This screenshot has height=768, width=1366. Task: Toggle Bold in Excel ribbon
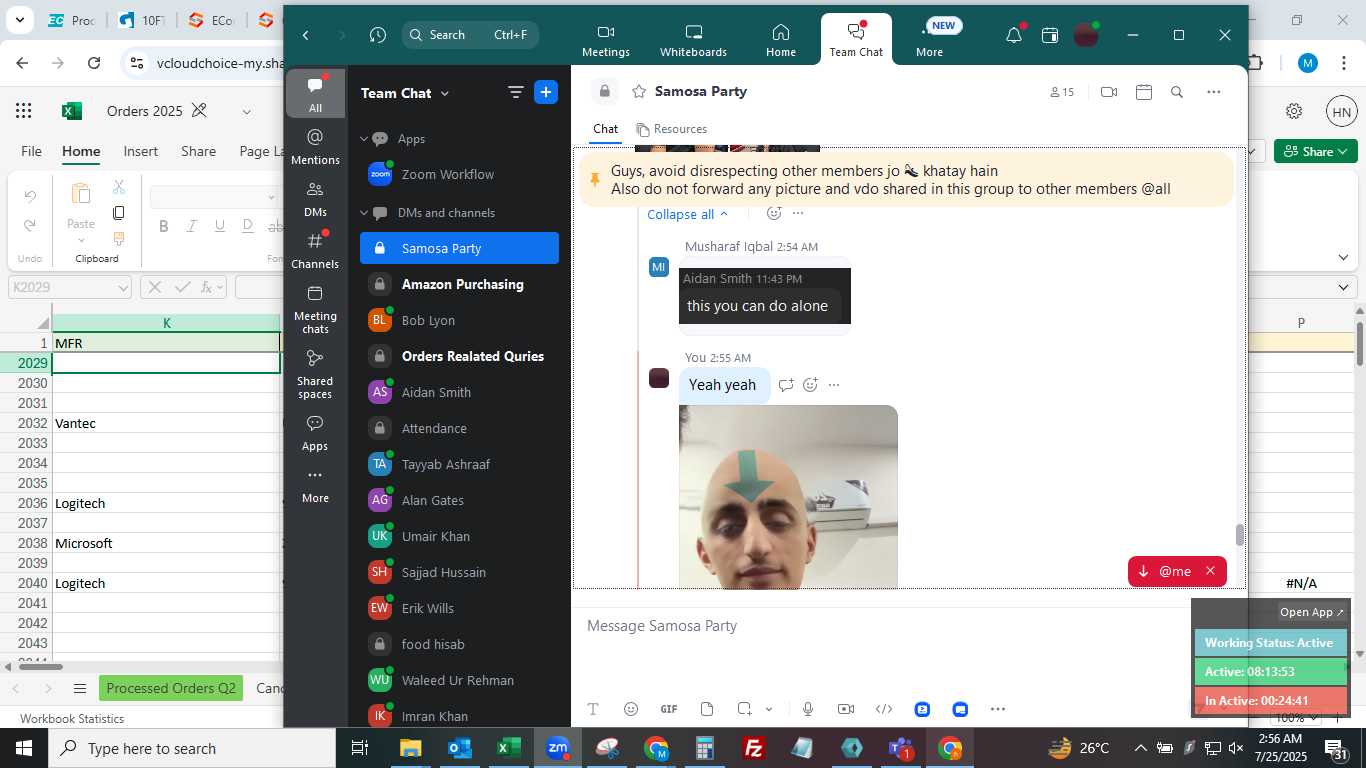click(x=164, y=226)
